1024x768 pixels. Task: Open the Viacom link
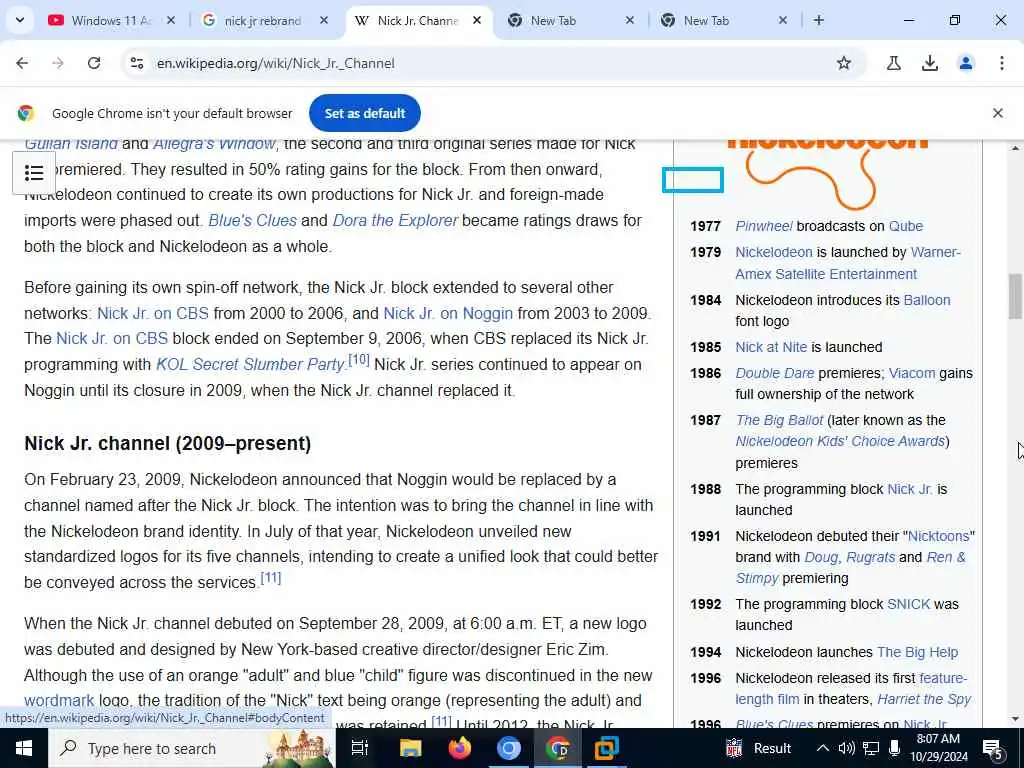(x=912, y=374)
